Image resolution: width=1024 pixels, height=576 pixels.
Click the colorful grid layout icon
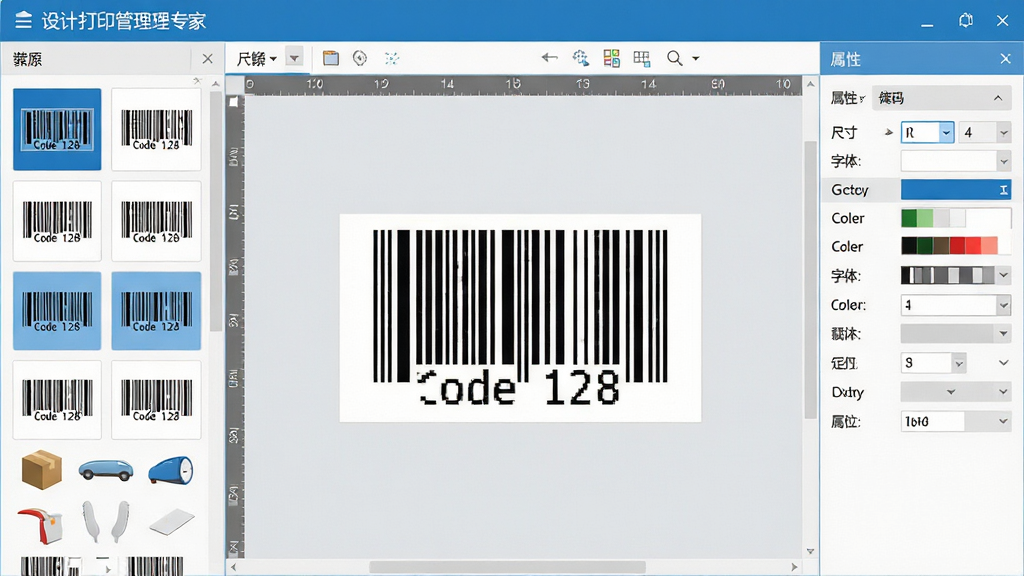coord(611,58)
